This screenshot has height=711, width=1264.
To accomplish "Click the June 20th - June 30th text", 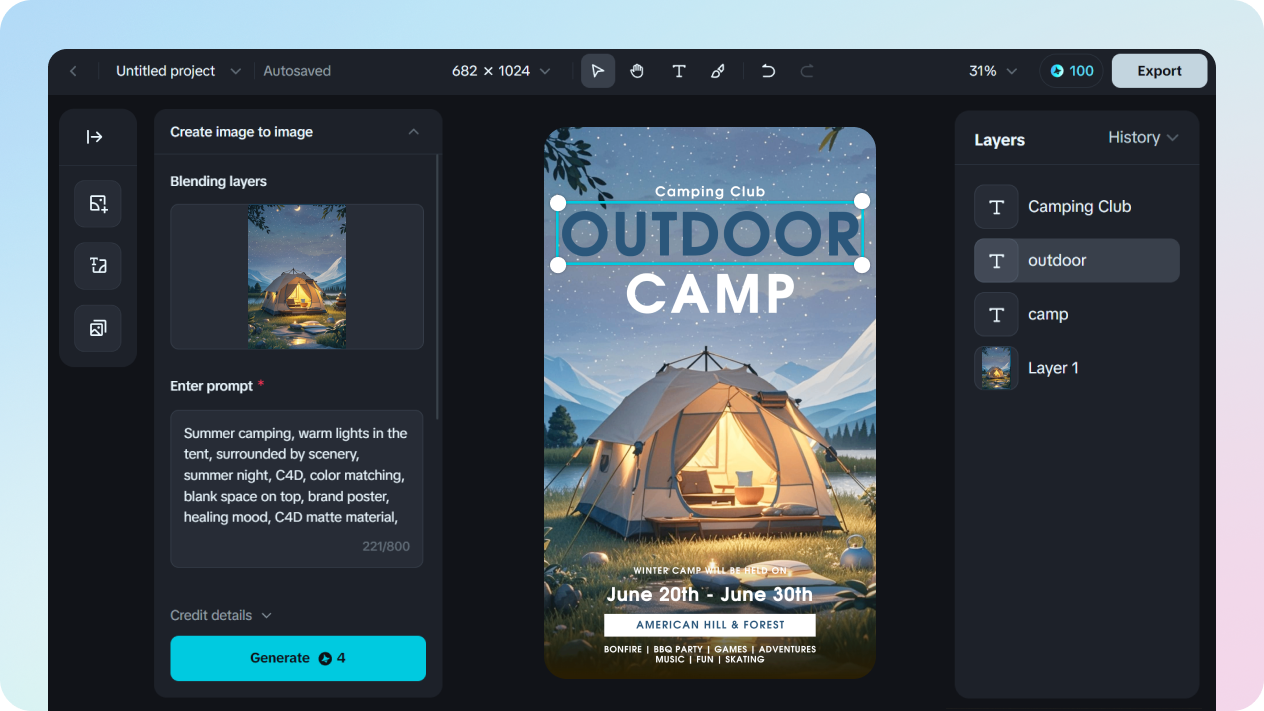I will [x=710, y=595].
